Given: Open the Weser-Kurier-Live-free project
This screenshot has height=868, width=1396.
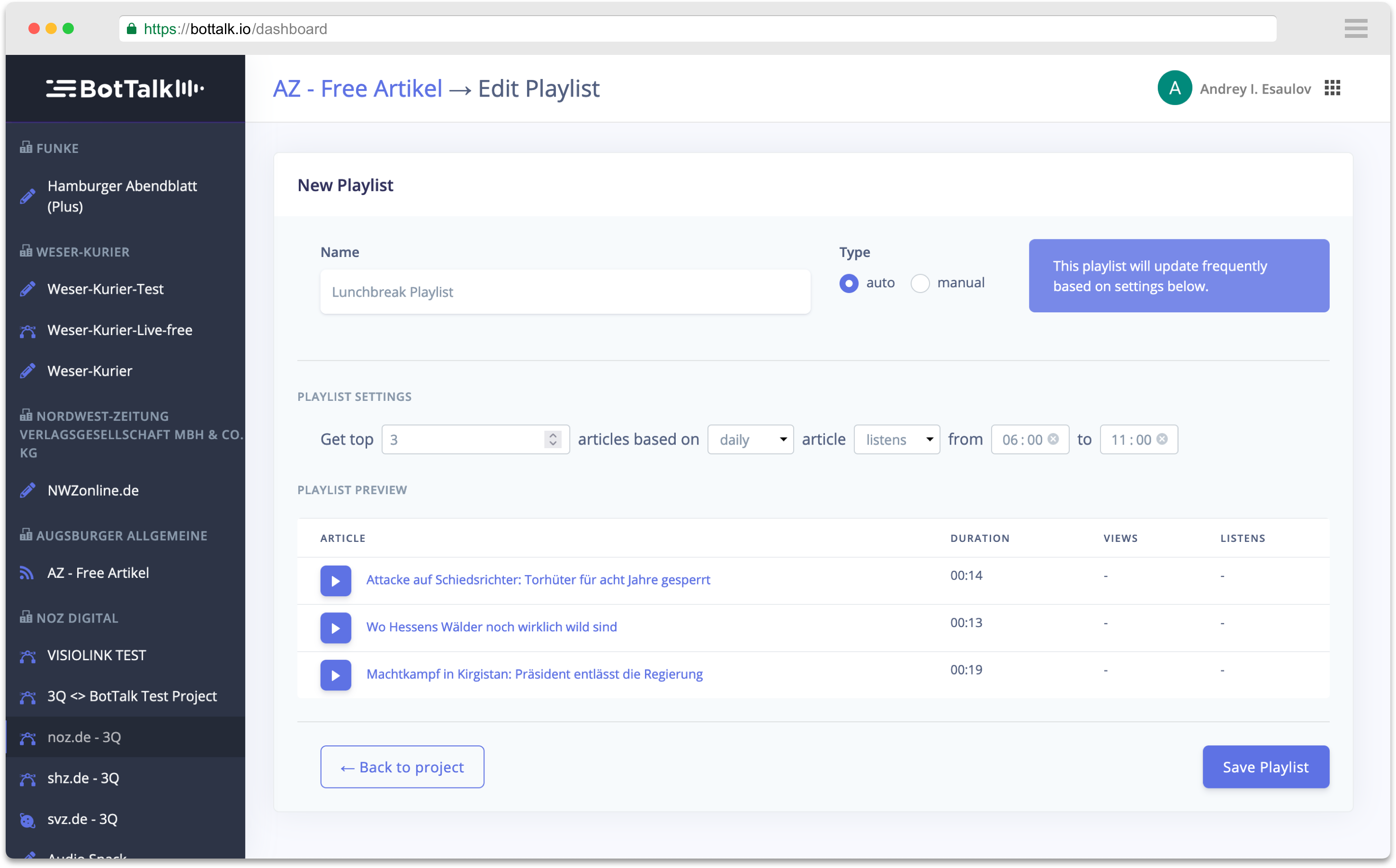Looking at the screenshot, I should pos(119,330).
